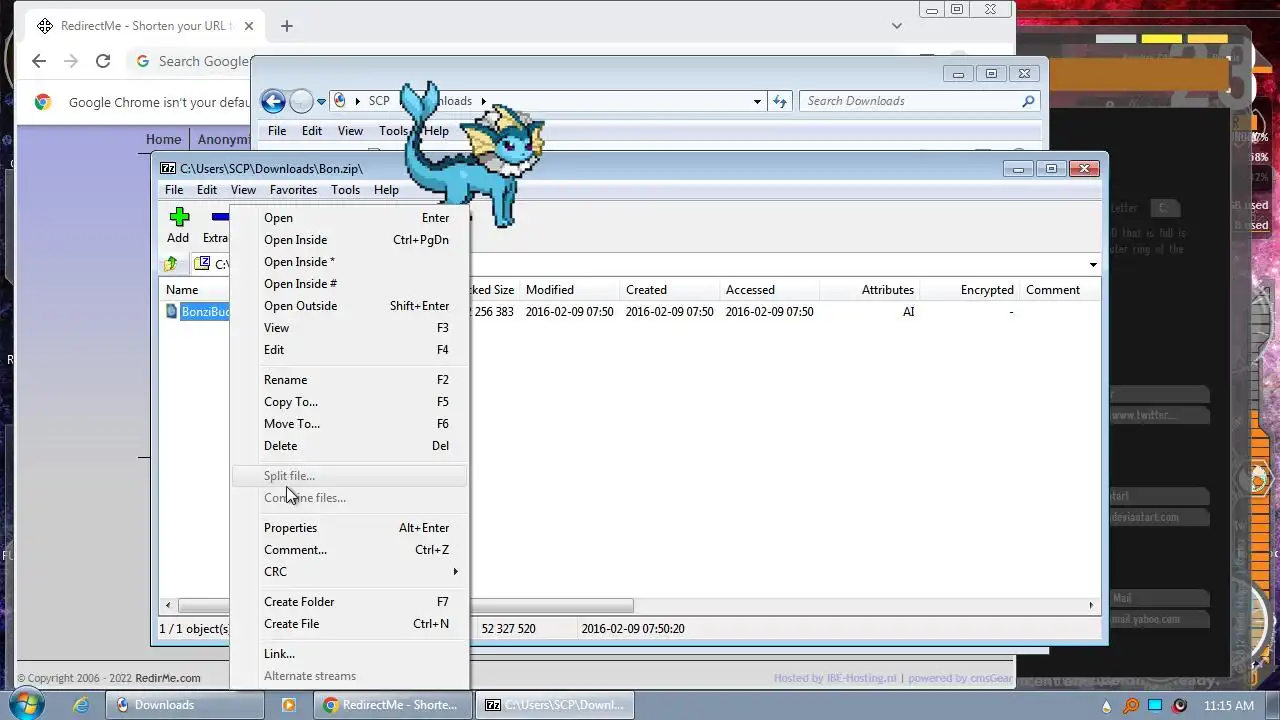Open Explorer address history dropdown arrow
1280x720 pixels.
coord(757,101)
